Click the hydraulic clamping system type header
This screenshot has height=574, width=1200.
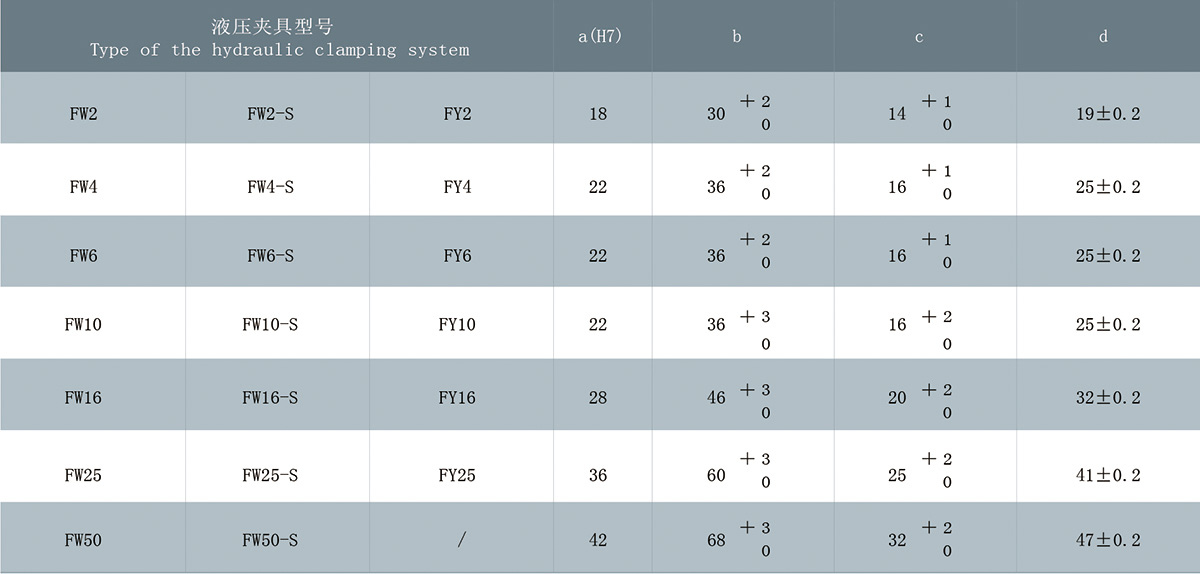(278, 38)
